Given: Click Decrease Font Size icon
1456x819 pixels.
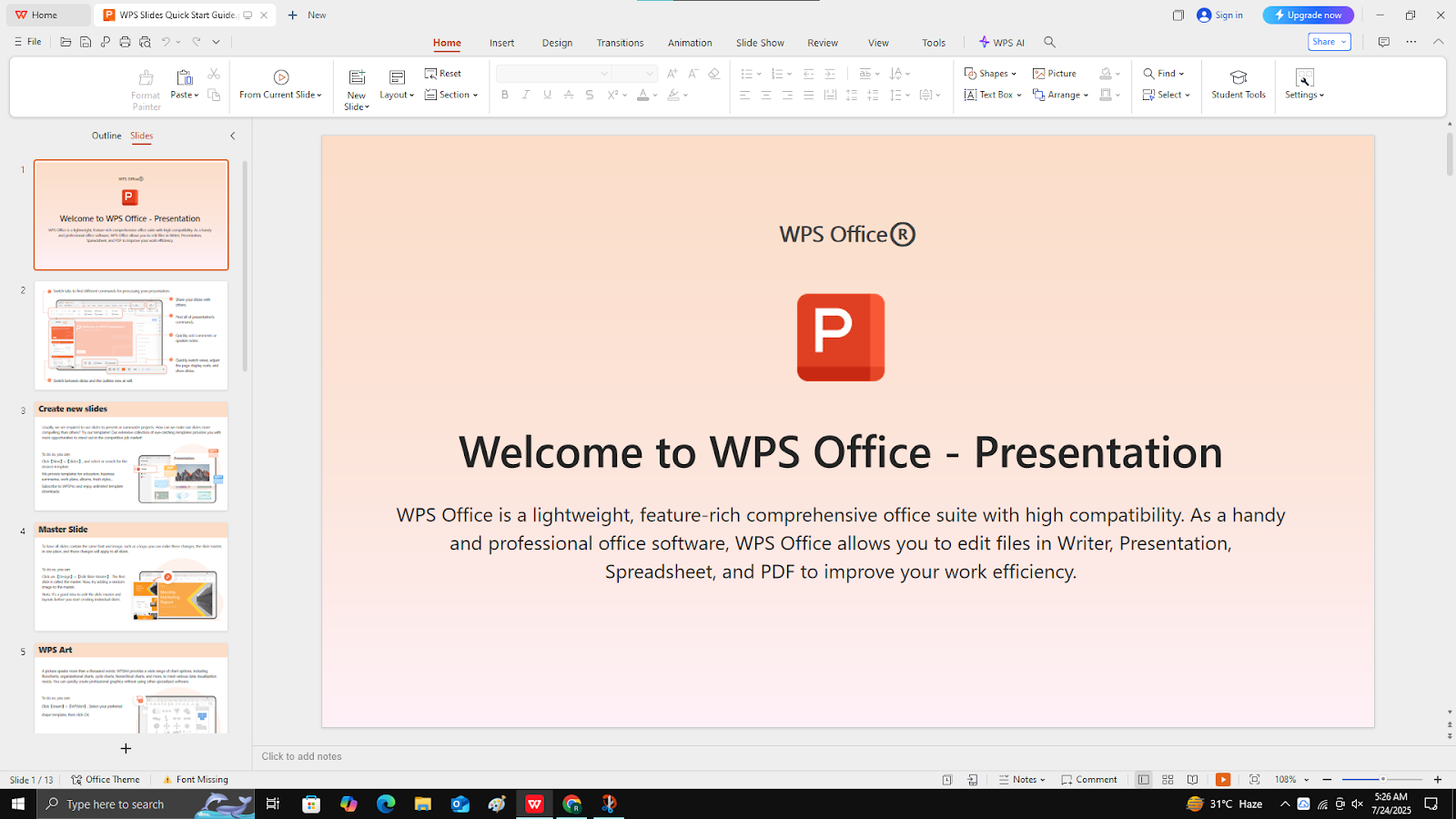Looking at the screenshot, I should [x=693, y=74].
